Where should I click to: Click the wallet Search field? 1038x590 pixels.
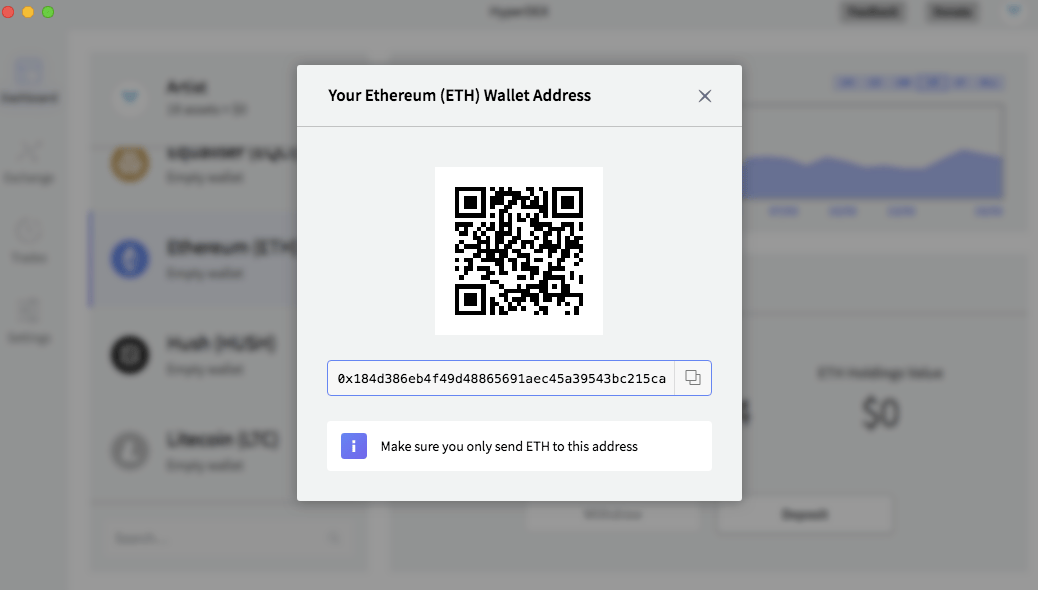click(228, 538)
